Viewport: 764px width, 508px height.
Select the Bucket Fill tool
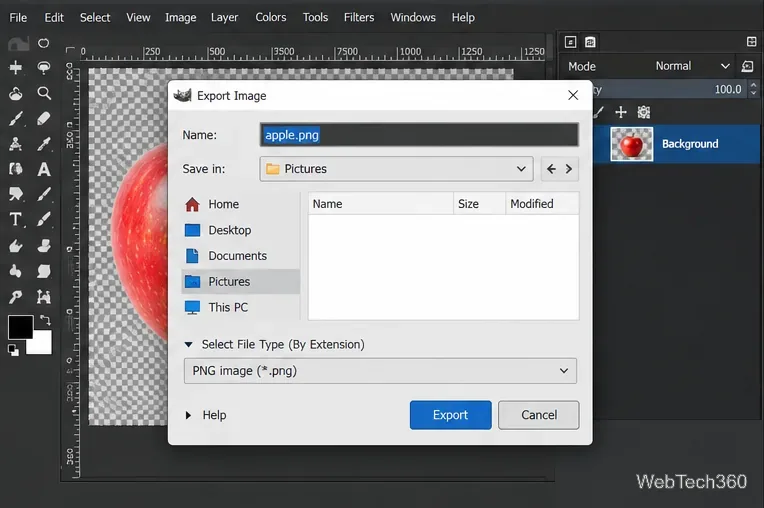[16, 93]
